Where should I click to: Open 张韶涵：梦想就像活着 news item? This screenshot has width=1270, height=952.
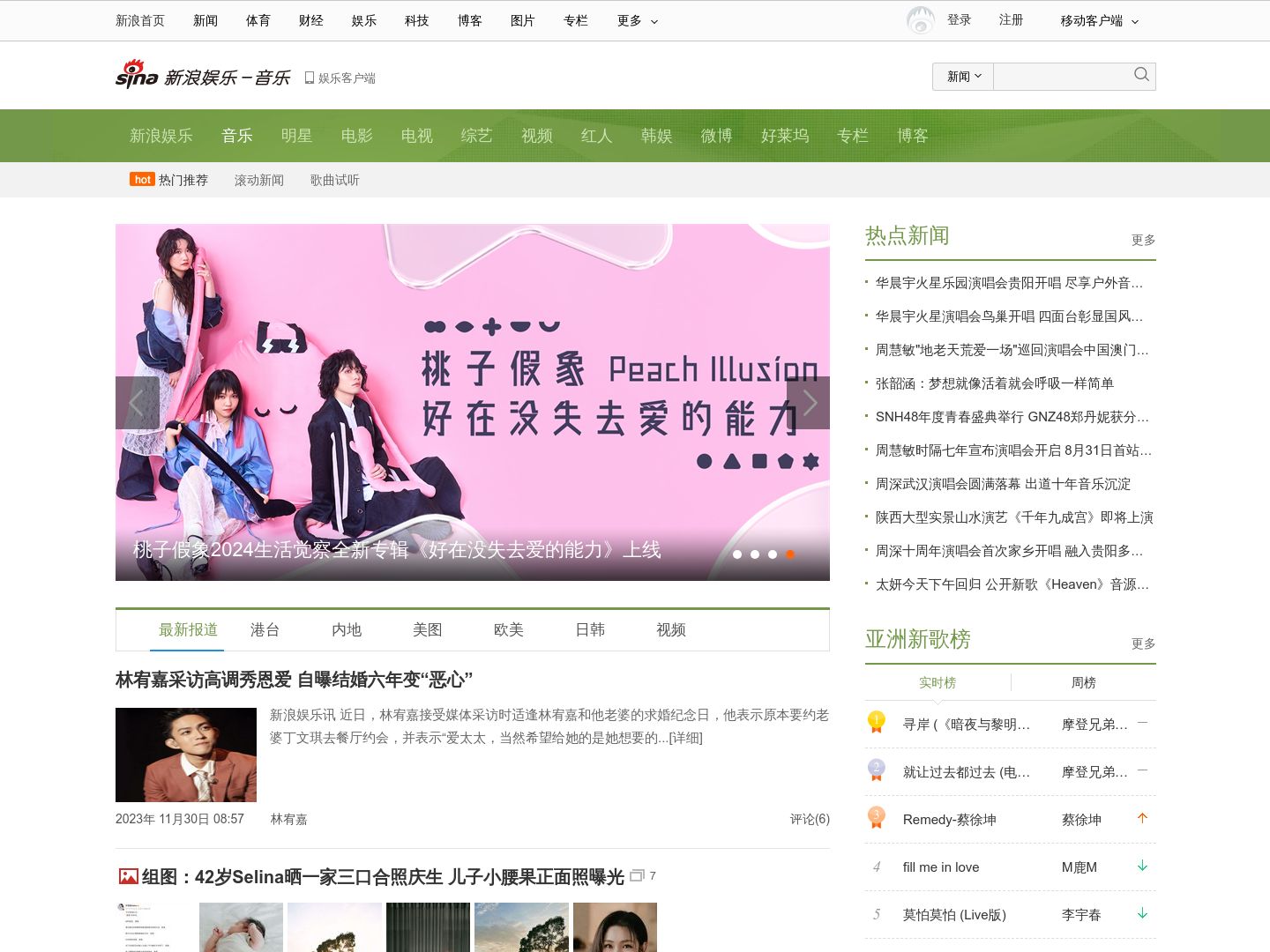tap(995, 383)
